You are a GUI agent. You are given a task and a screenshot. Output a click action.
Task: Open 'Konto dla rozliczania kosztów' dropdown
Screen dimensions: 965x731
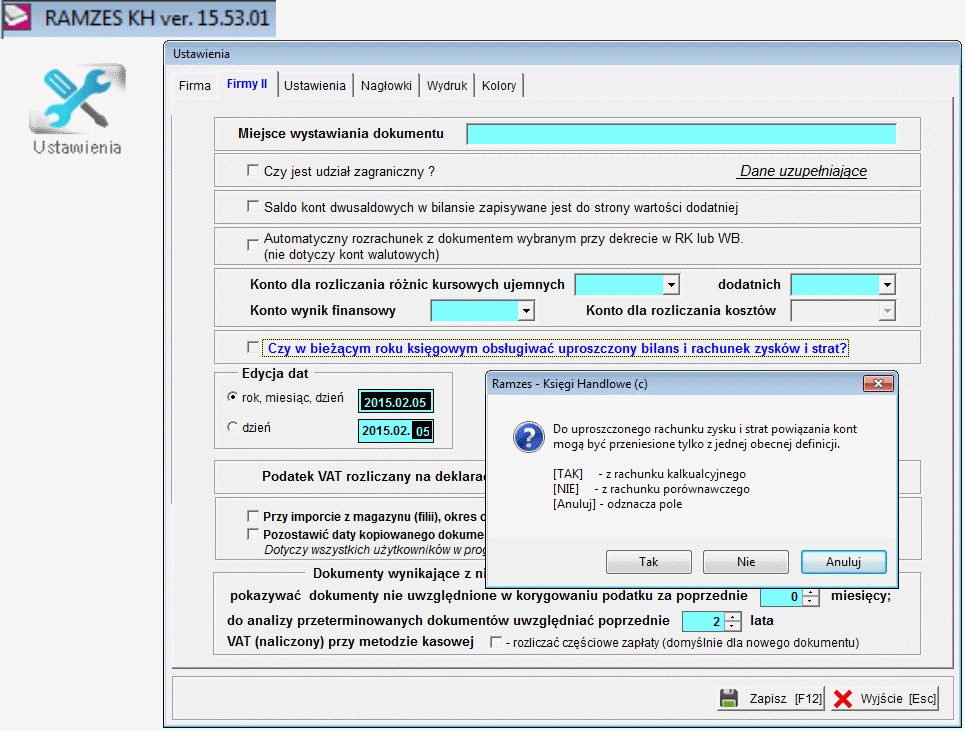pos(887,311)
